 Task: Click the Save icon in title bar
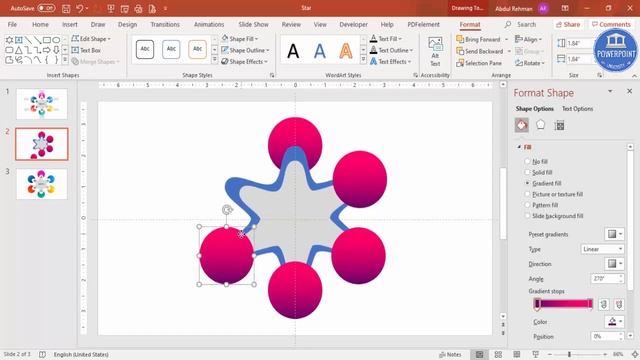click(x=66, y=8)
